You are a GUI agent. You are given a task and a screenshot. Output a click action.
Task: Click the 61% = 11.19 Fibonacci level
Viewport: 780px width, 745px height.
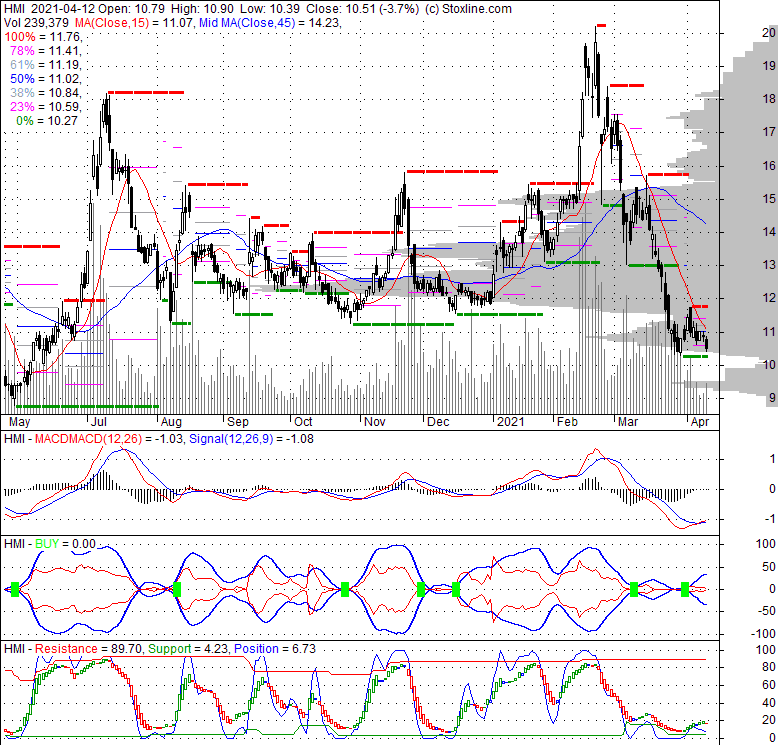coord(46,65)
